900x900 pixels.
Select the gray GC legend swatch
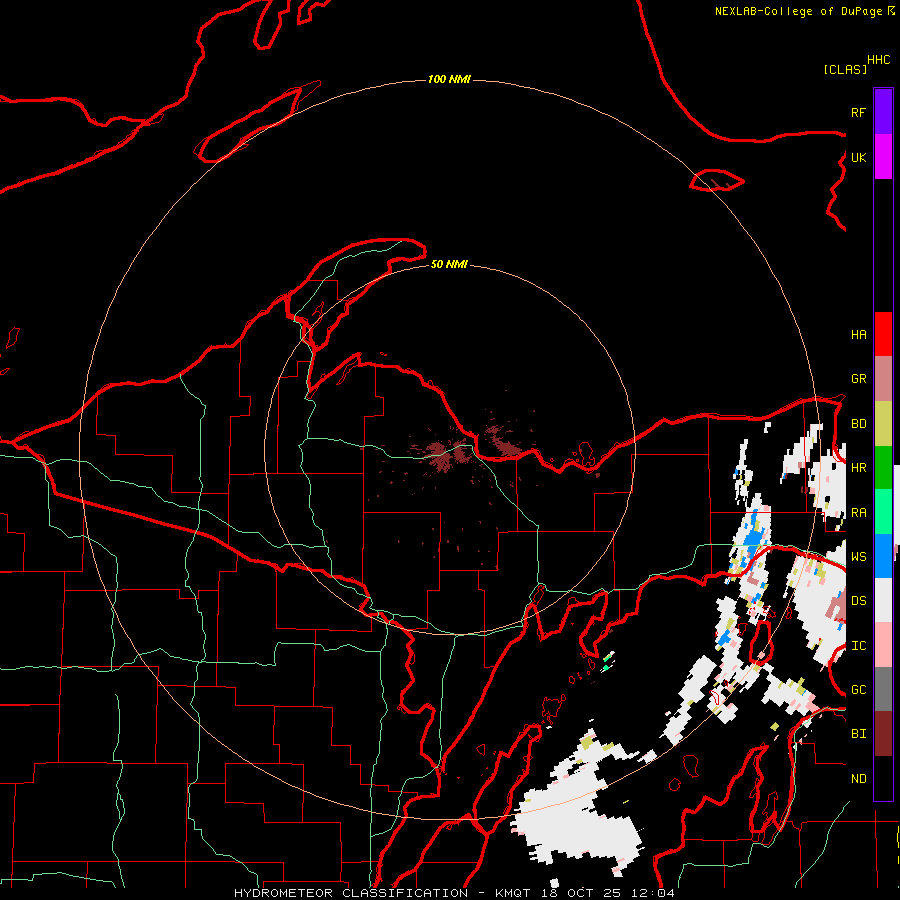click(x=883, y=689)
